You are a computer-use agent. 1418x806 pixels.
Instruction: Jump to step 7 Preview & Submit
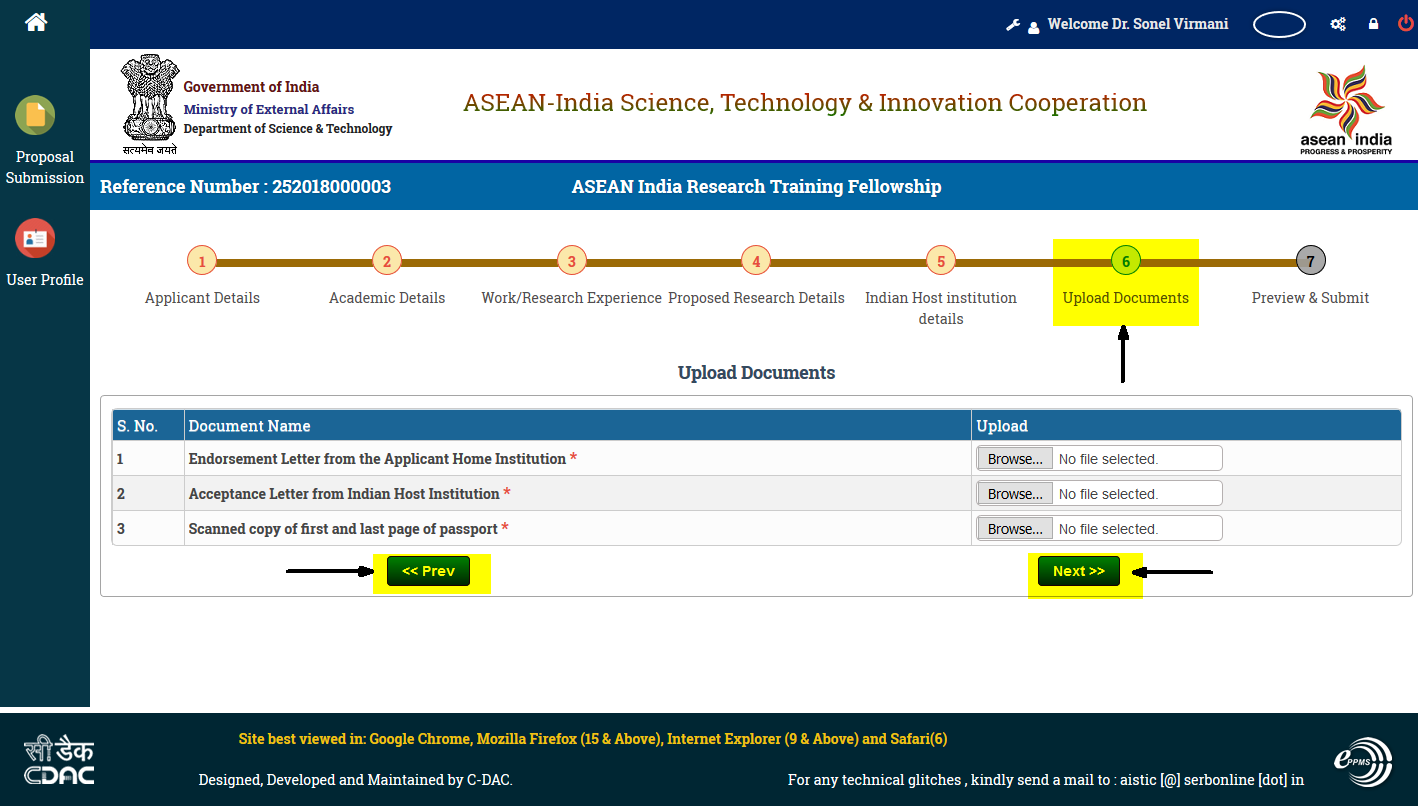coord(1311,262)
